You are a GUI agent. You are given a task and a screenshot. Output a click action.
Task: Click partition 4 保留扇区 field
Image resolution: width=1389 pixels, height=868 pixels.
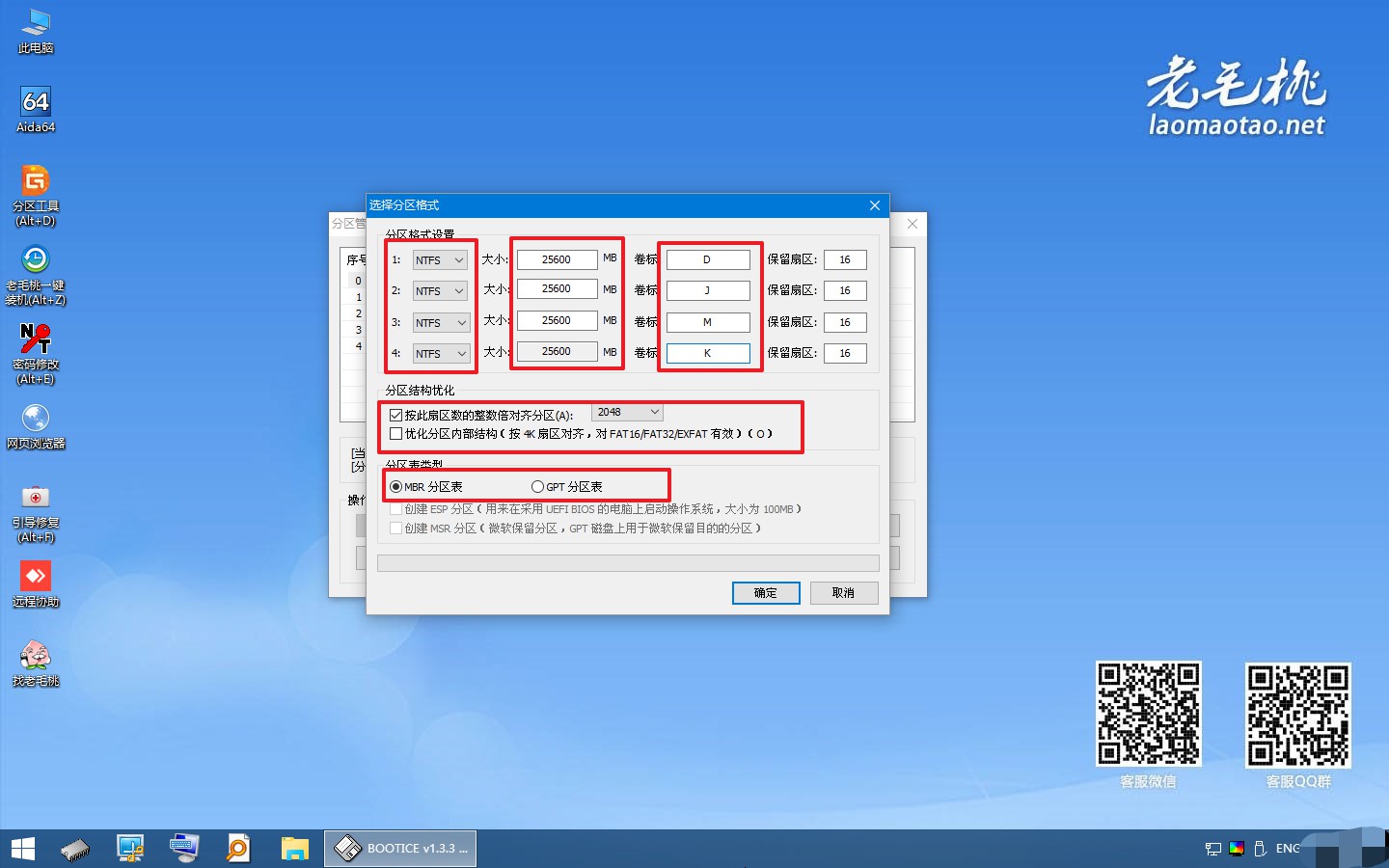click(x=845, y=353)
